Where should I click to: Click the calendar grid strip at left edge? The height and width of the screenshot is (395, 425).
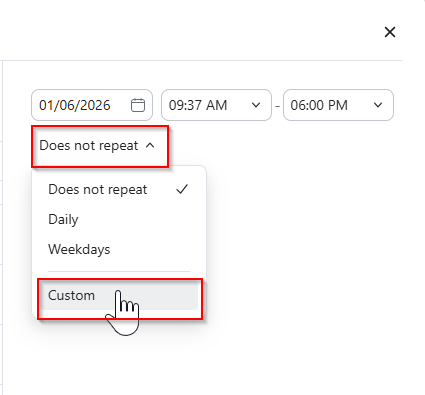pyautogui.click(x=1, y=227)
